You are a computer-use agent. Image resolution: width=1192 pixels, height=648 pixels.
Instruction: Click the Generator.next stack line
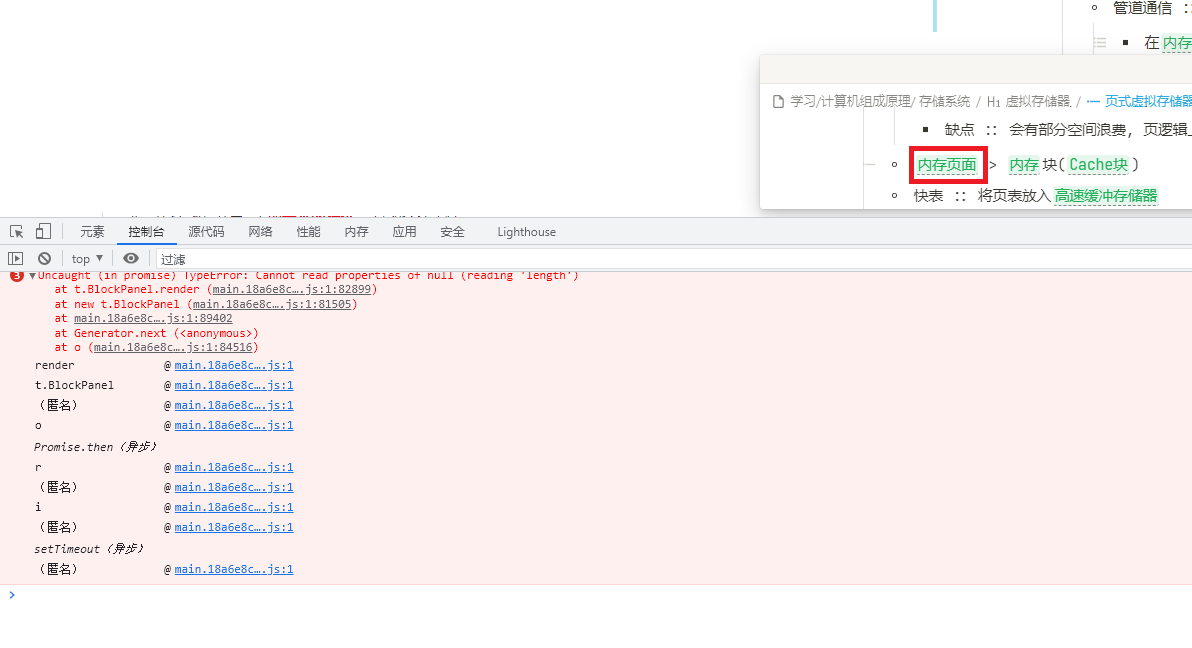(x=157, y=333)
